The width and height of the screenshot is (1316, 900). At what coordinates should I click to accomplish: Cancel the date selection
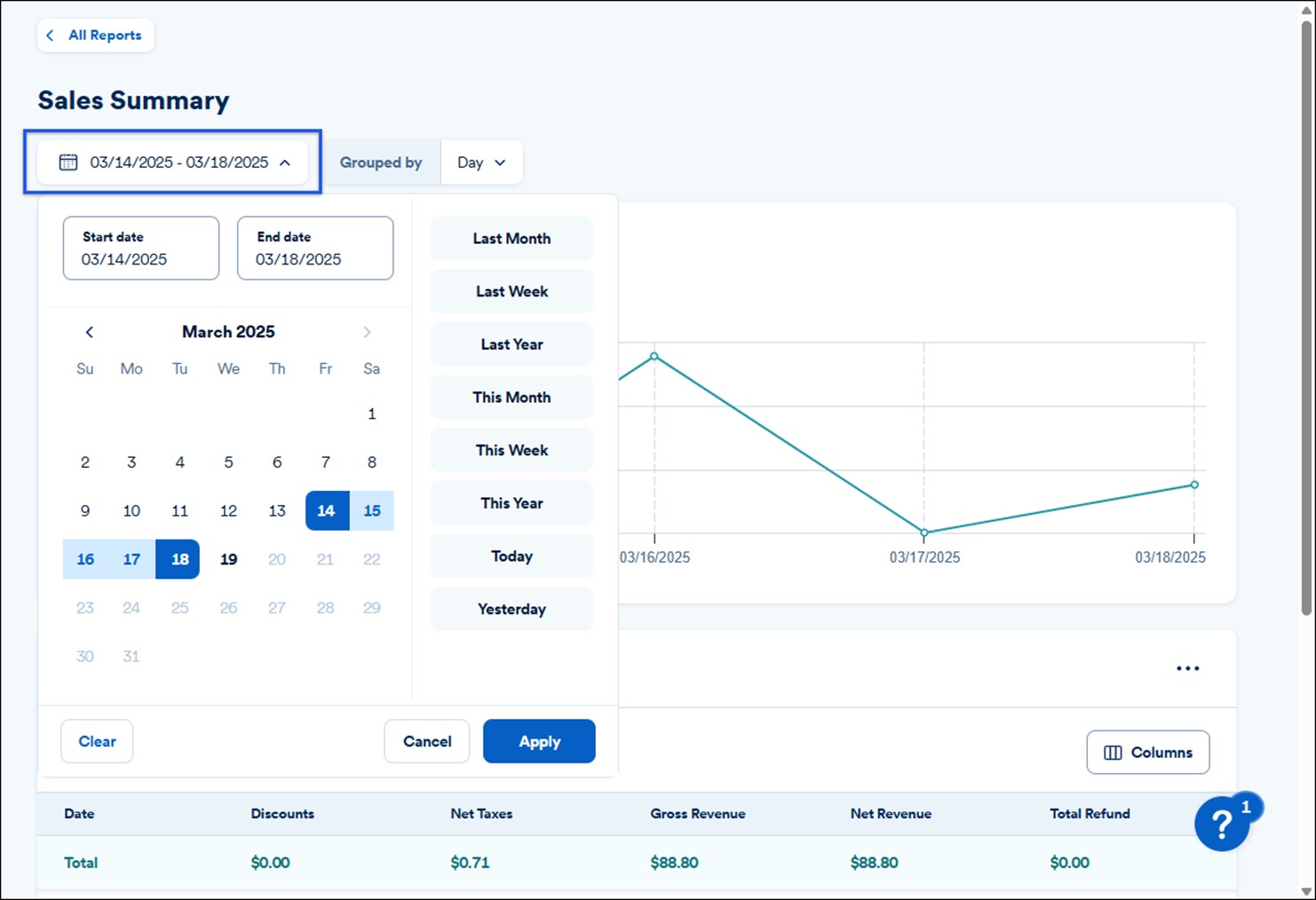click(x=427, y=741)
